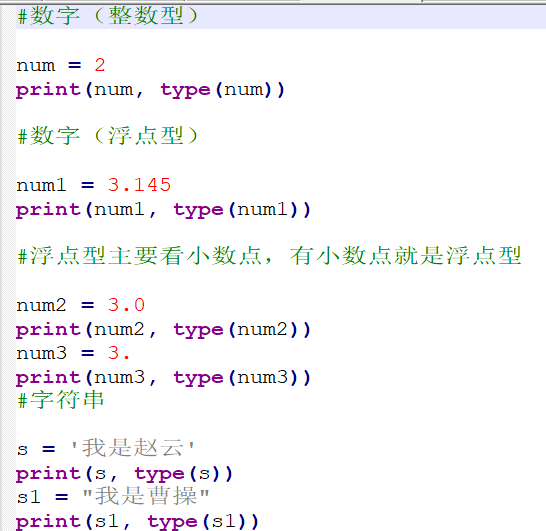The width and height of the screenshot is (546, 531).
Task: Click the line 'print(num2, type(num2))'
Action: click(163, 330)
